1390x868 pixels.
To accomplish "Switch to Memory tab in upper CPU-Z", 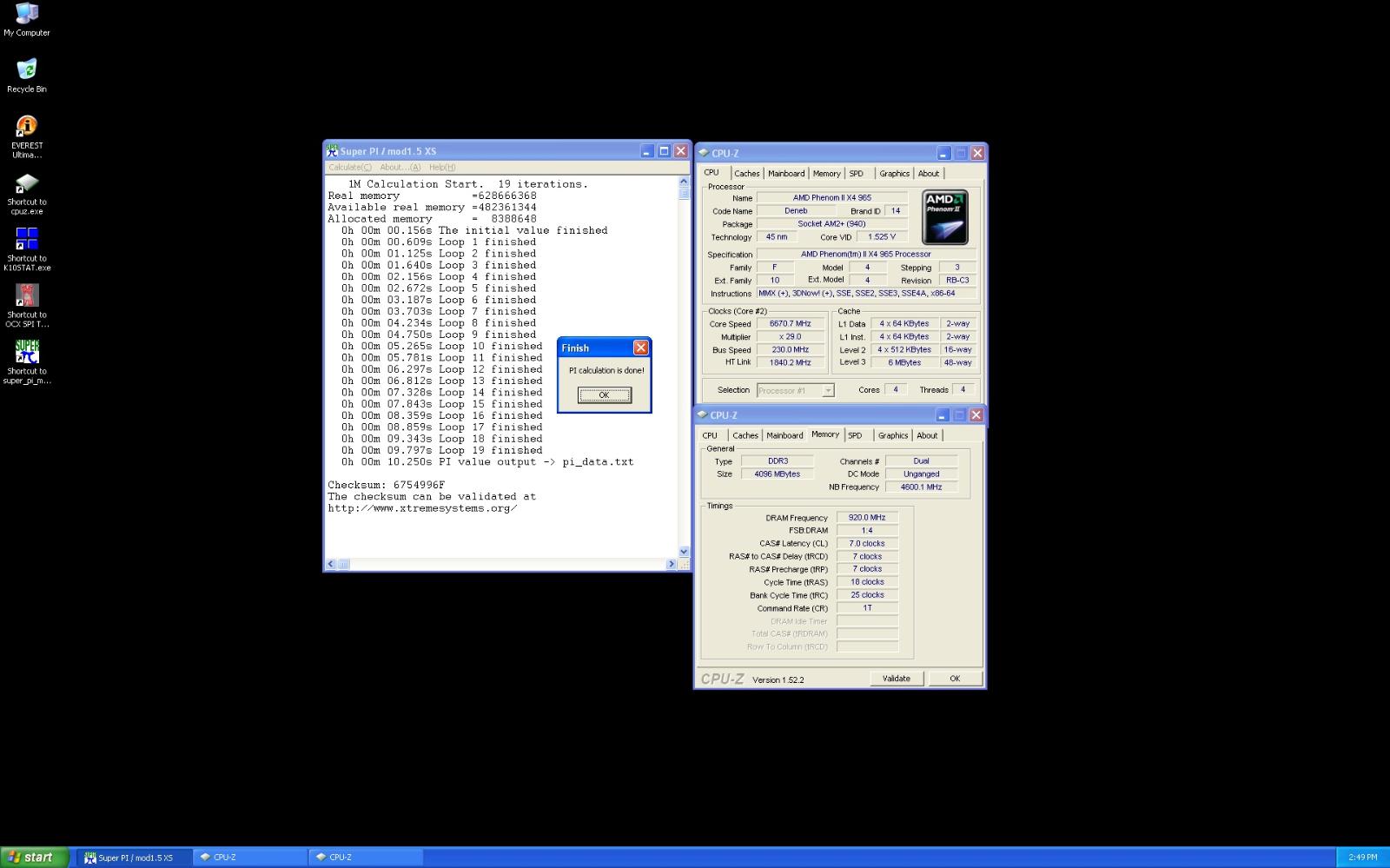I will pos(826,174).
